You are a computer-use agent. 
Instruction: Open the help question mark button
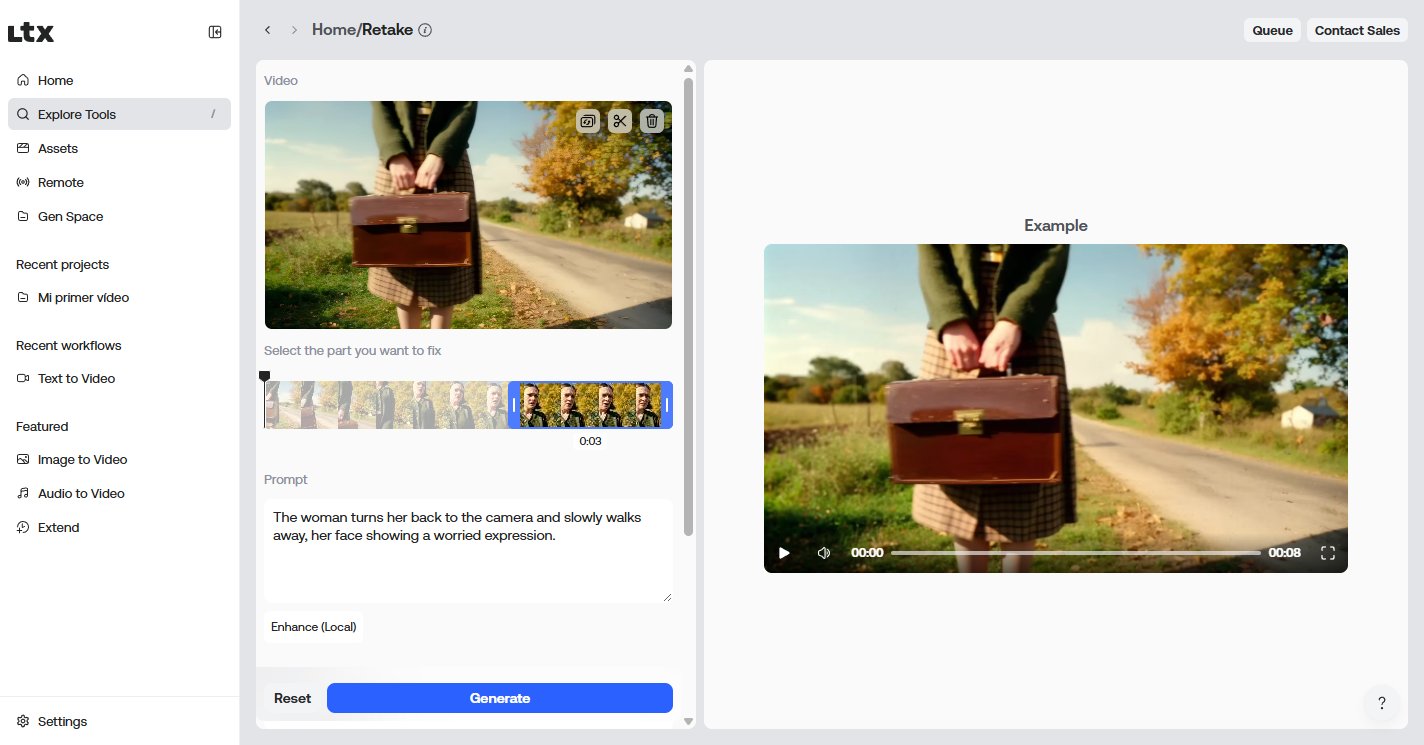tap(1381, 703)
